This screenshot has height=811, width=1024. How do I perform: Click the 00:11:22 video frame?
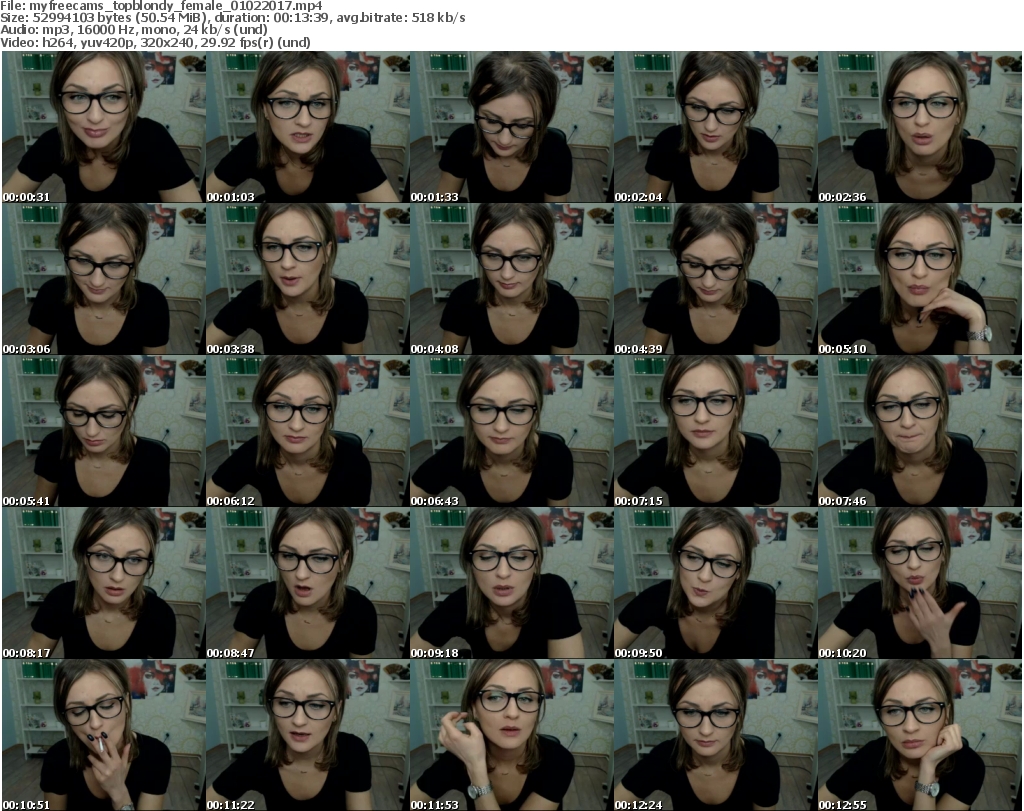coord(308,735)
